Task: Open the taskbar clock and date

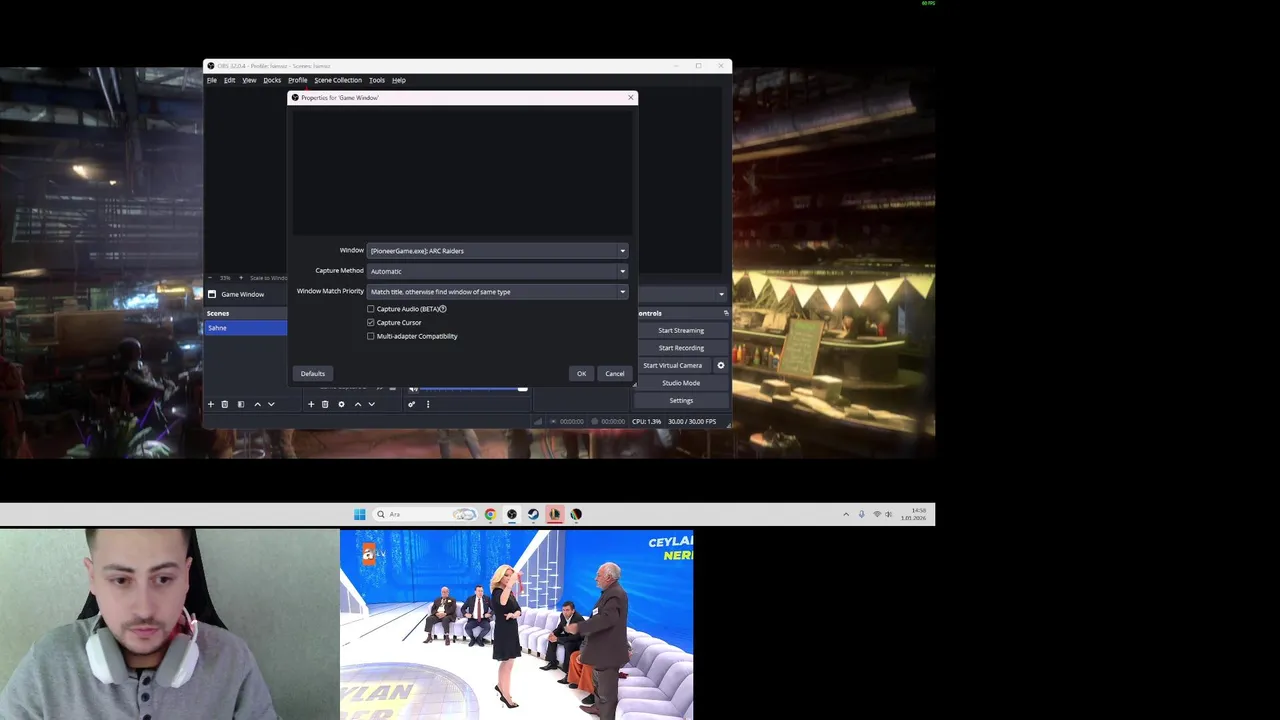Action: coord(913,514)
